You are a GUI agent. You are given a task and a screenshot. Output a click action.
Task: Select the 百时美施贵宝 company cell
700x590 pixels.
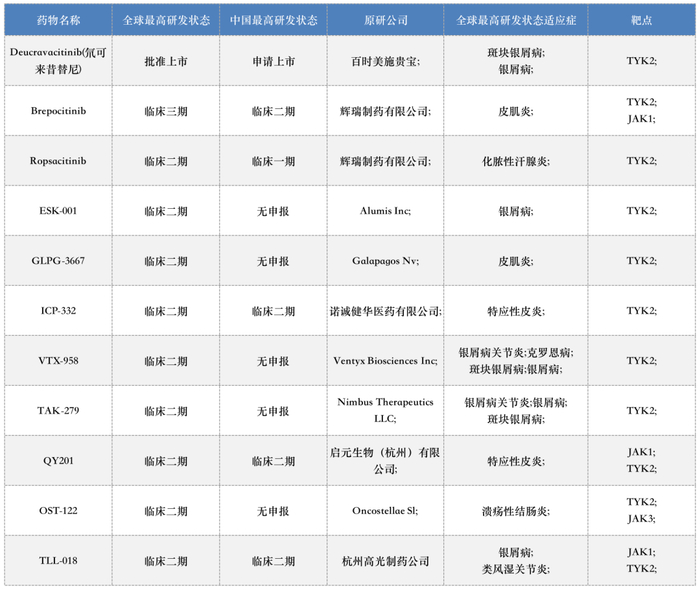pyautogui.click(x=385, y=61)
